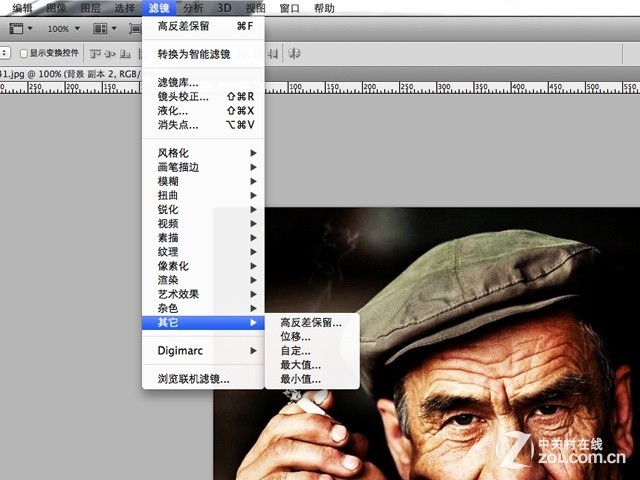The width and height of the screenshot is (640, 480).
Task: Click the Align Top Edges icon
Action: click(95, 53)
